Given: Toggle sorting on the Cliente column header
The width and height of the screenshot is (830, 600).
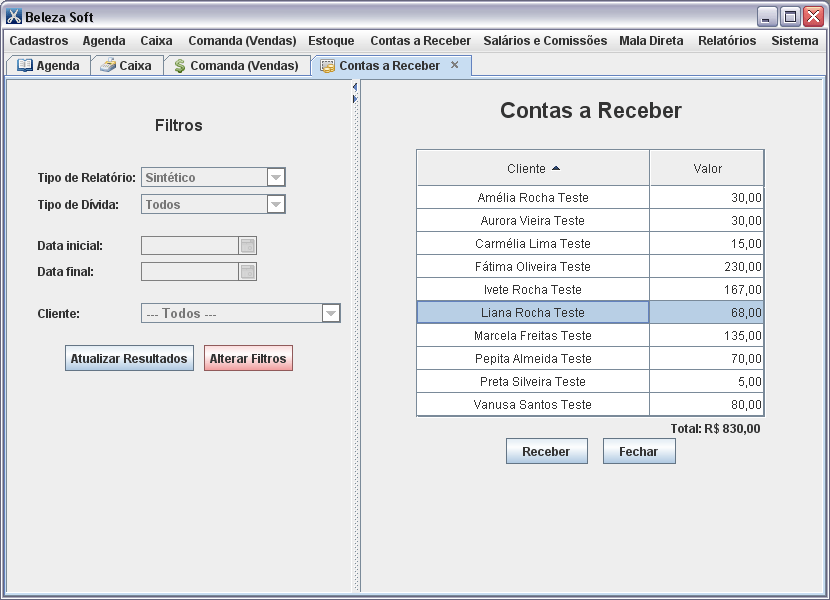Looking at the screenshot, I should (x=532, y=167).
